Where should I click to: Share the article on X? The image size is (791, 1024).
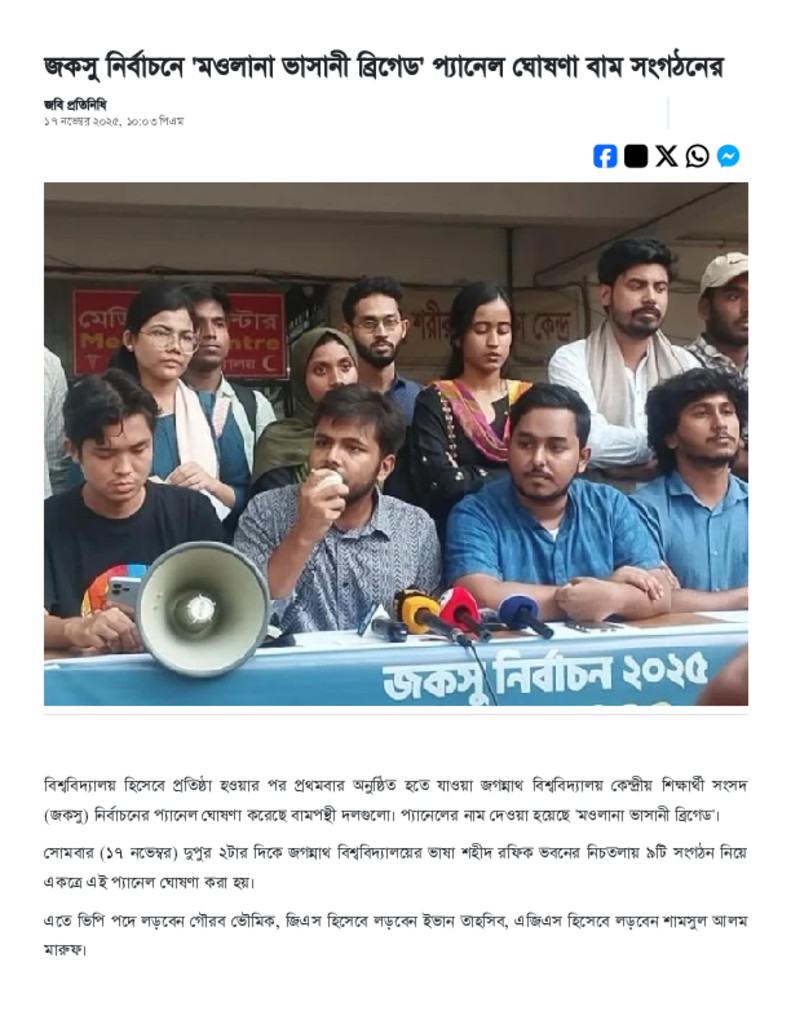(666, 156)
